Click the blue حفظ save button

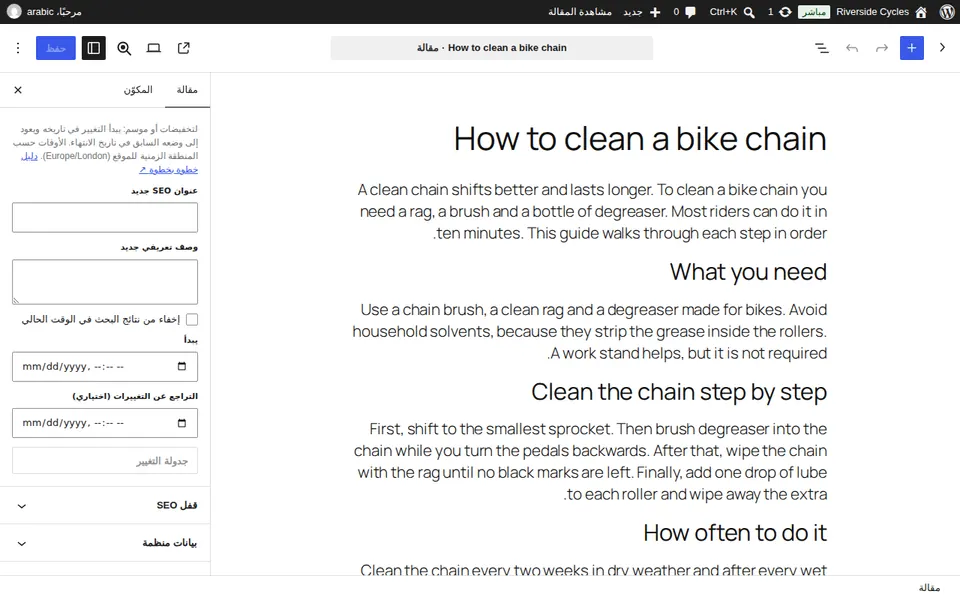pyautogui.click(x=56, y=48)
